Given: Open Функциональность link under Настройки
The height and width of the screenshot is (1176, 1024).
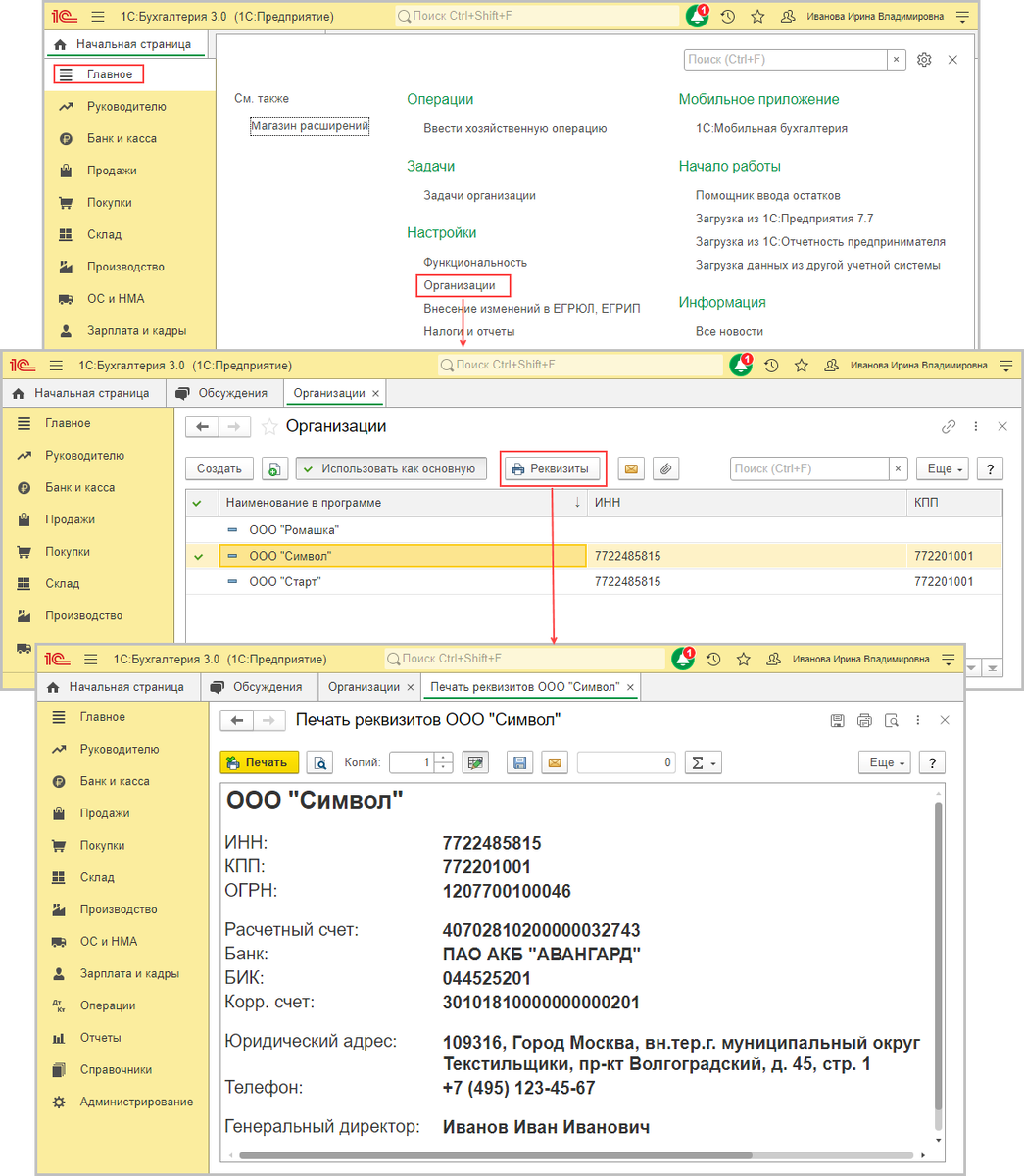Looking at the screenshot, I should point(475,263).
